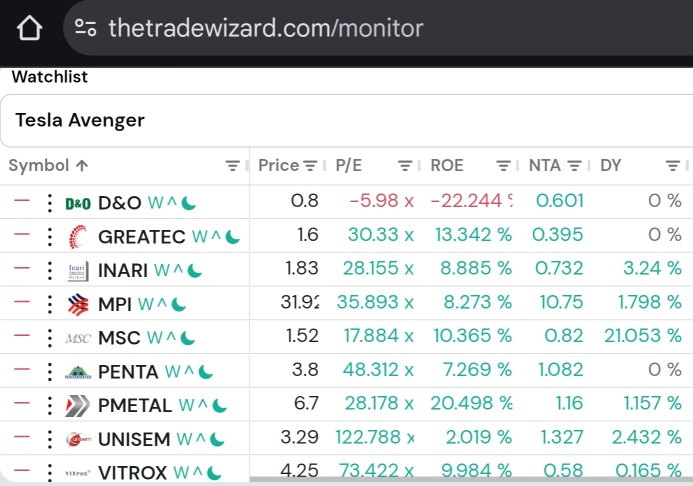Image resolution: width=693 pixels, height=486 pixels.
Task: Click the PENTA logo icon
Action: pyautogui.click(x=78, y=372)
